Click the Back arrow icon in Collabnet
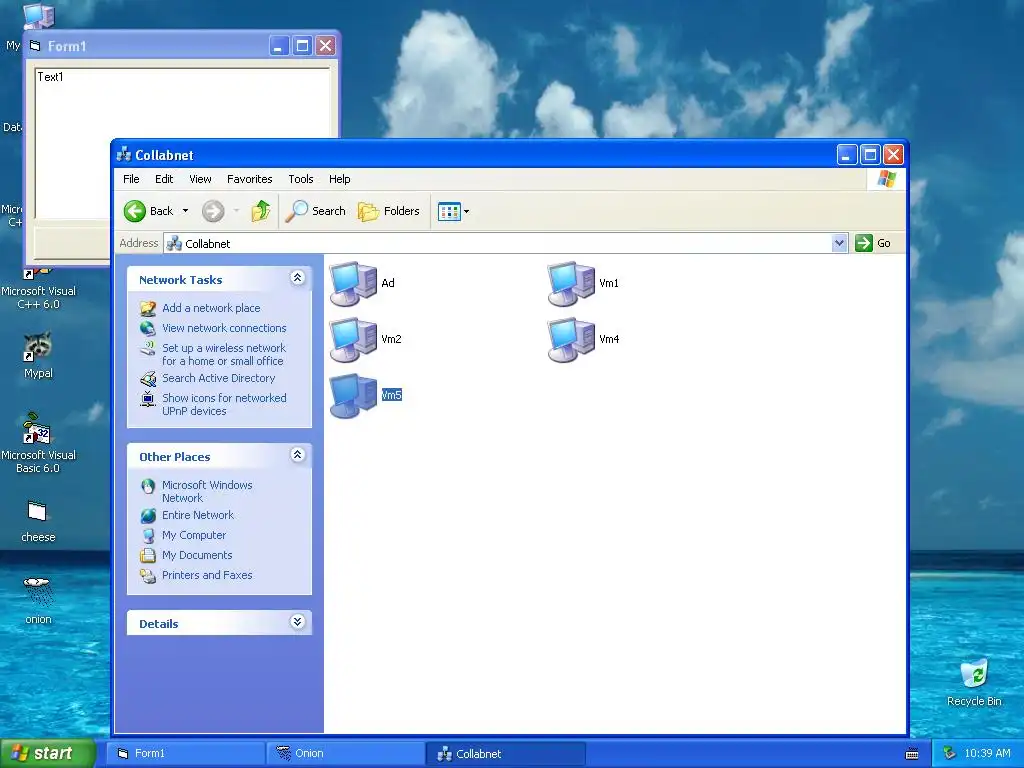Screen dimensions: 1024x768 (x=135, y=211)
